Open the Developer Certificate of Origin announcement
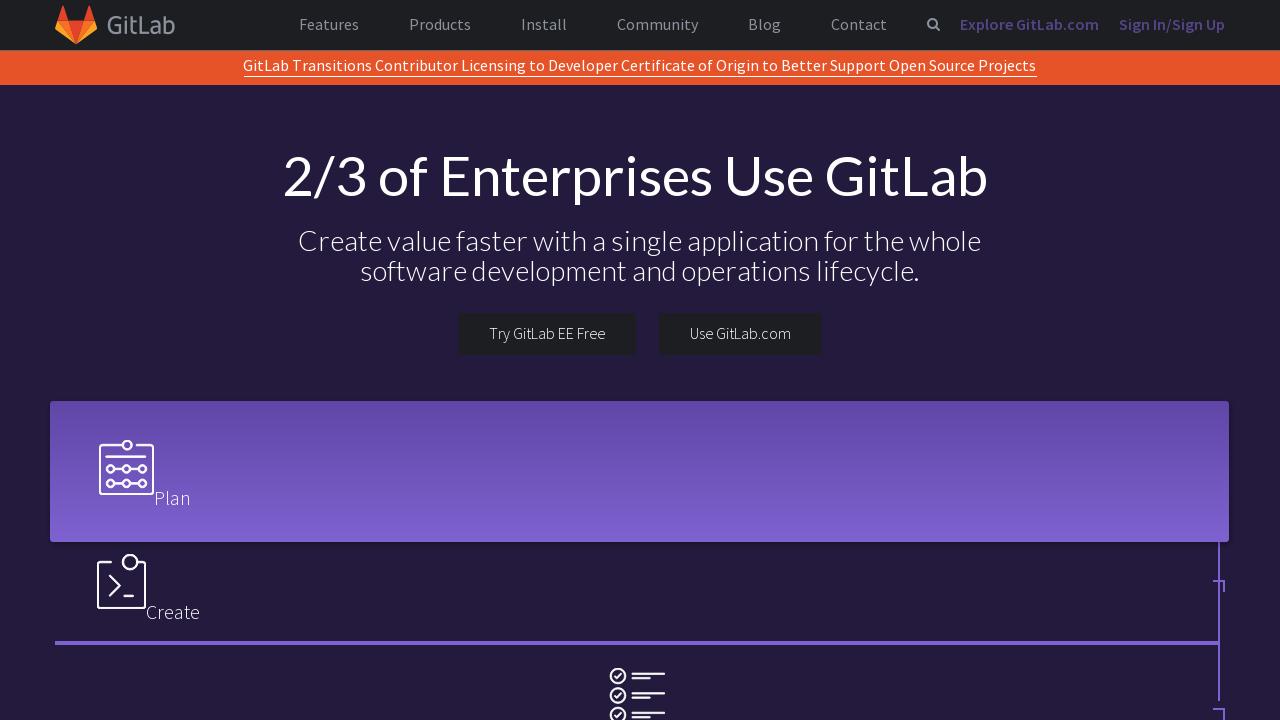Screen dimensions: 1280x720 click(x=640, y=66)
